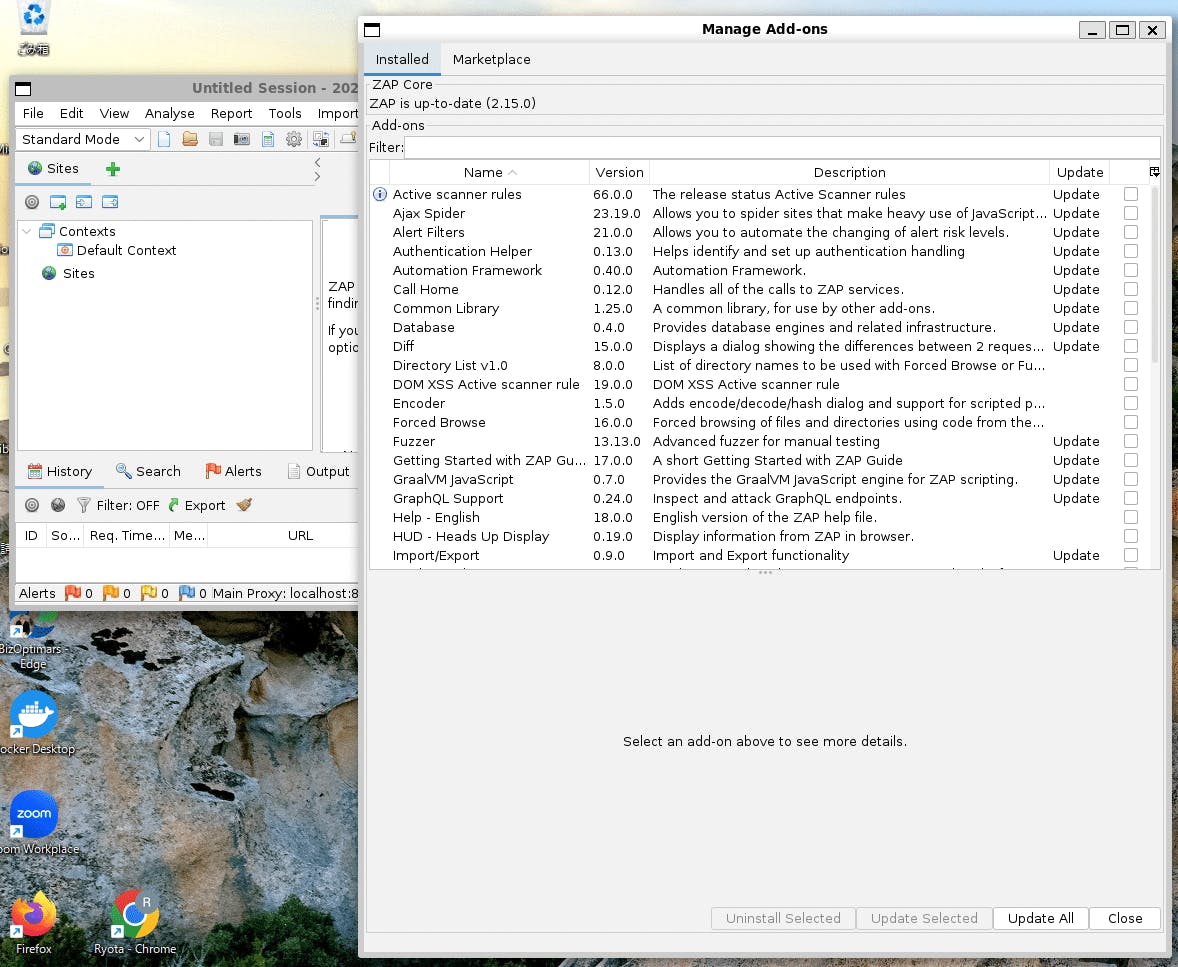1178x967 pixels.
Task: Switch to the Marketplace tab
Action: coord(491,60)
